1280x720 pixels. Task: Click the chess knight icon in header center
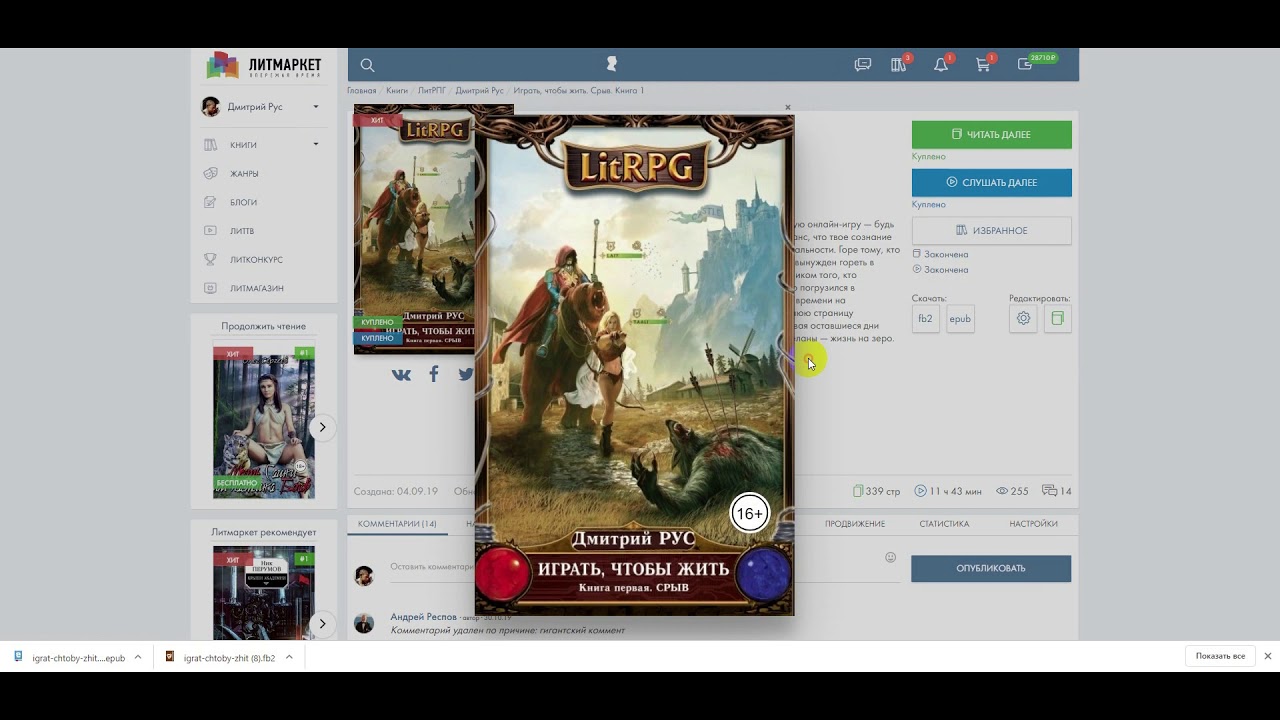612,64
